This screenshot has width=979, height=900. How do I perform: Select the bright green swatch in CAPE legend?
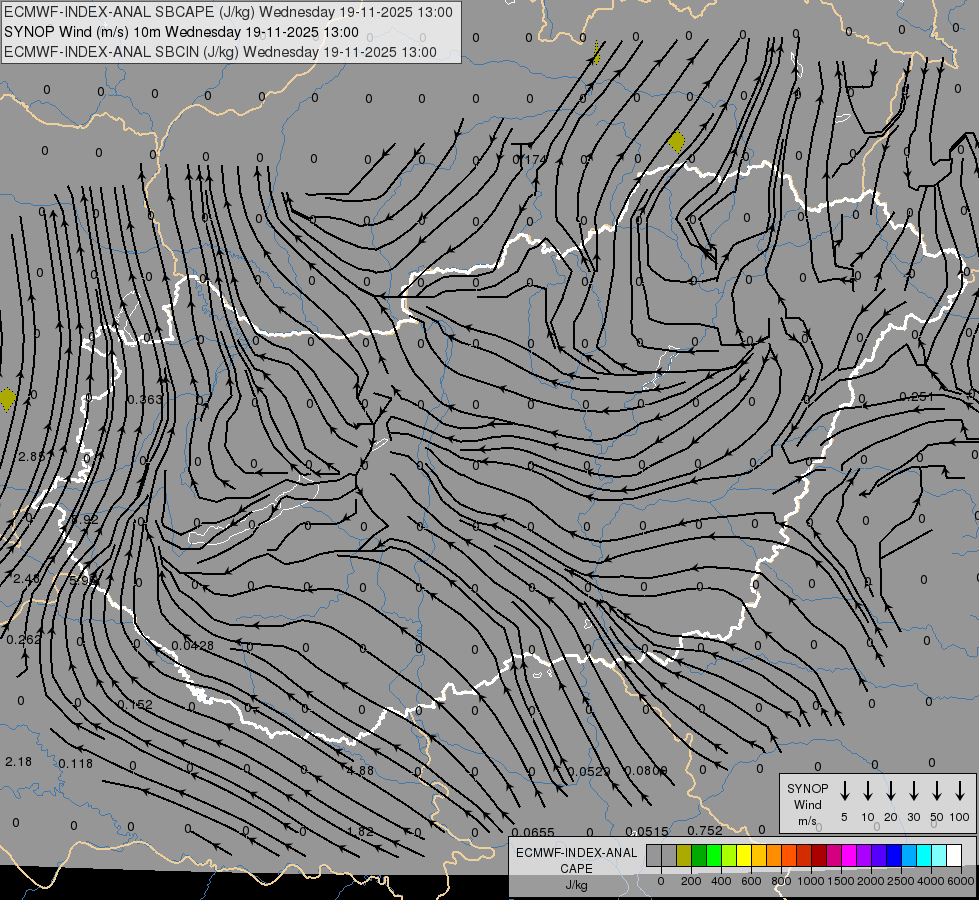[714, 855]
